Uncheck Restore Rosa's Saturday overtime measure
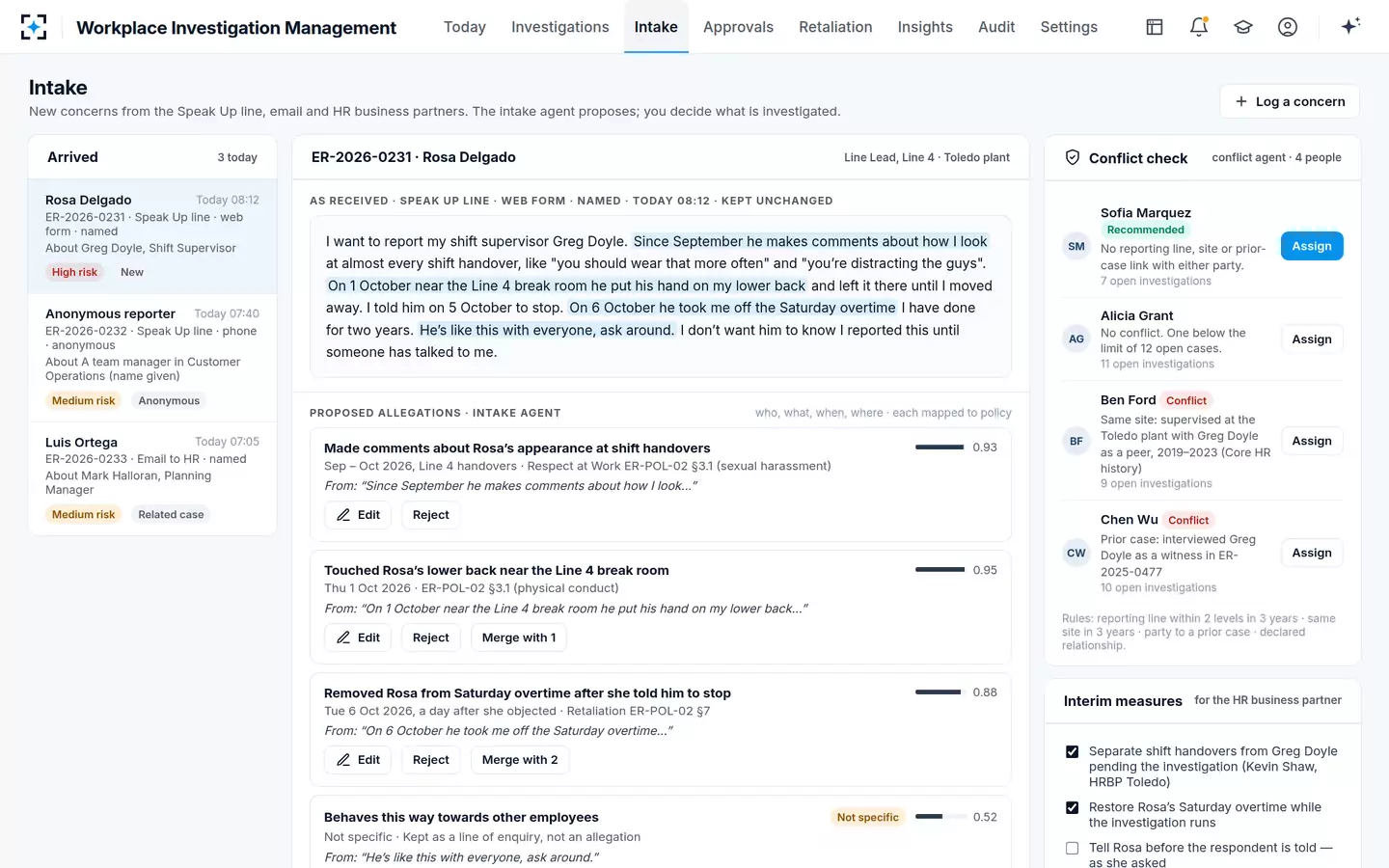 pos(1072,807)
